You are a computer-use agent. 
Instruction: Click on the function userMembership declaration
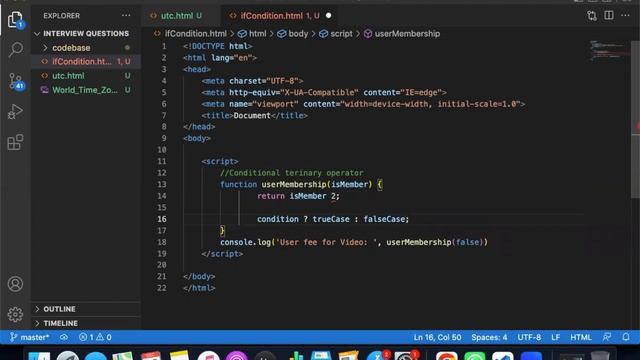301,184
